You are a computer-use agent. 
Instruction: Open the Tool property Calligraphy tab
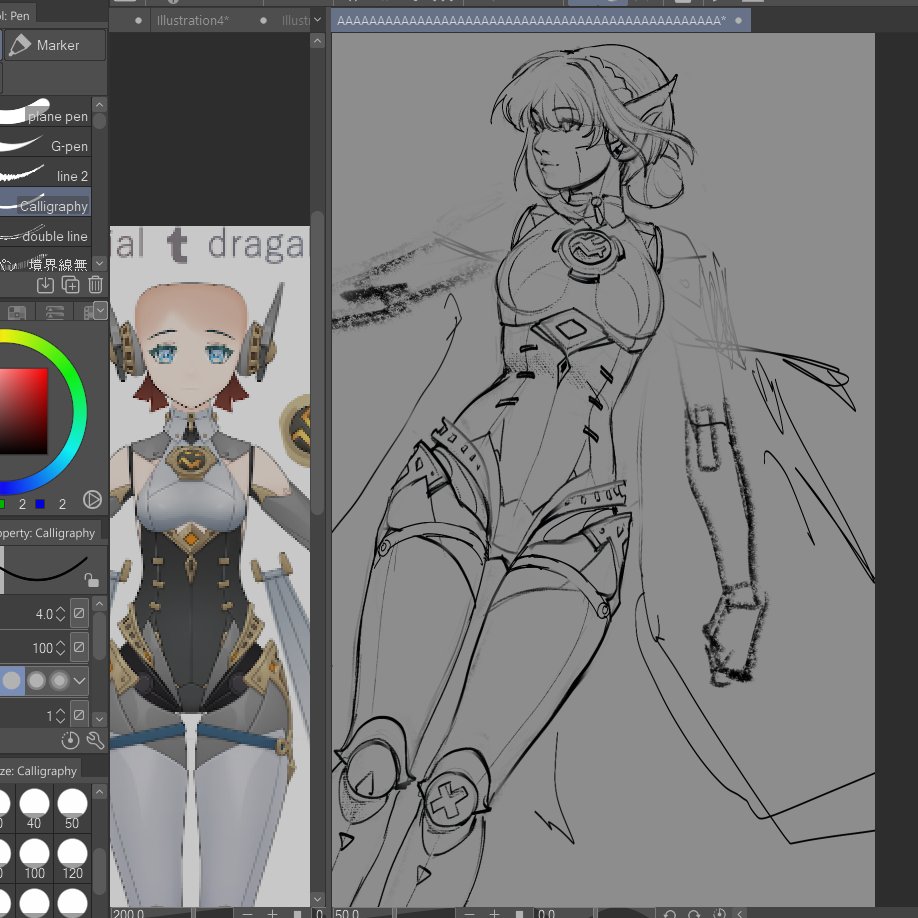click(x=49, y=533)
